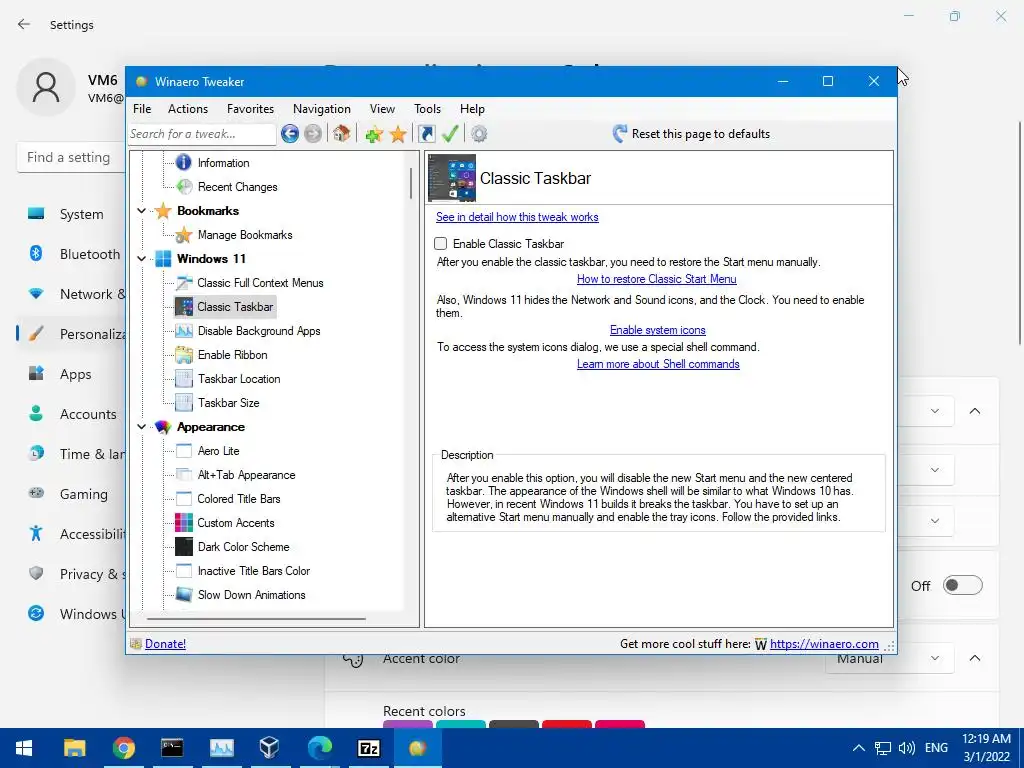Viewport: 1024px width, 768px height.
Task: Click the shortcut export icon in toolbar
Action: 426,134
